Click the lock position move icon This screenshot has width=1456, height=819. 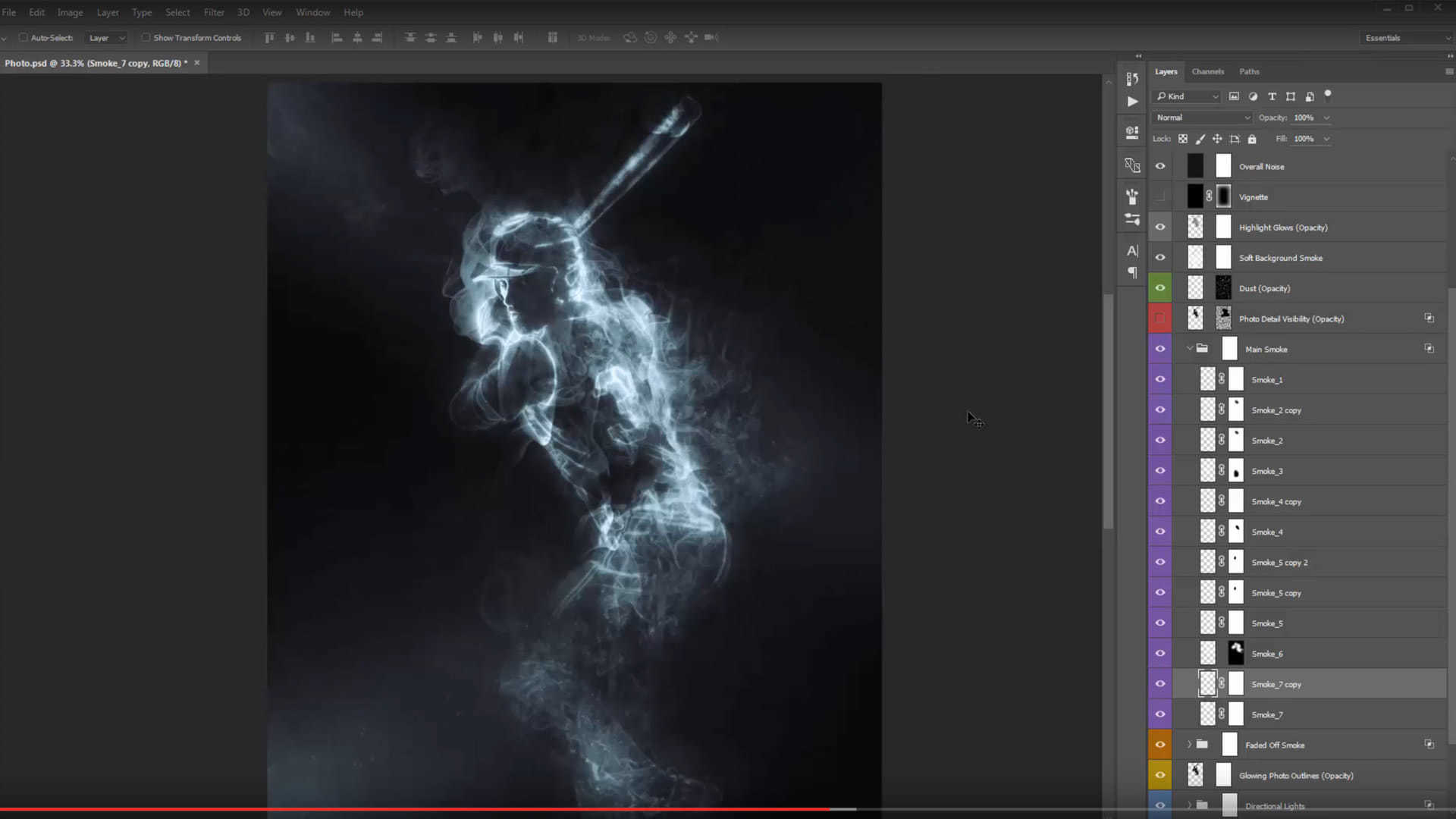click(1217, 139)
